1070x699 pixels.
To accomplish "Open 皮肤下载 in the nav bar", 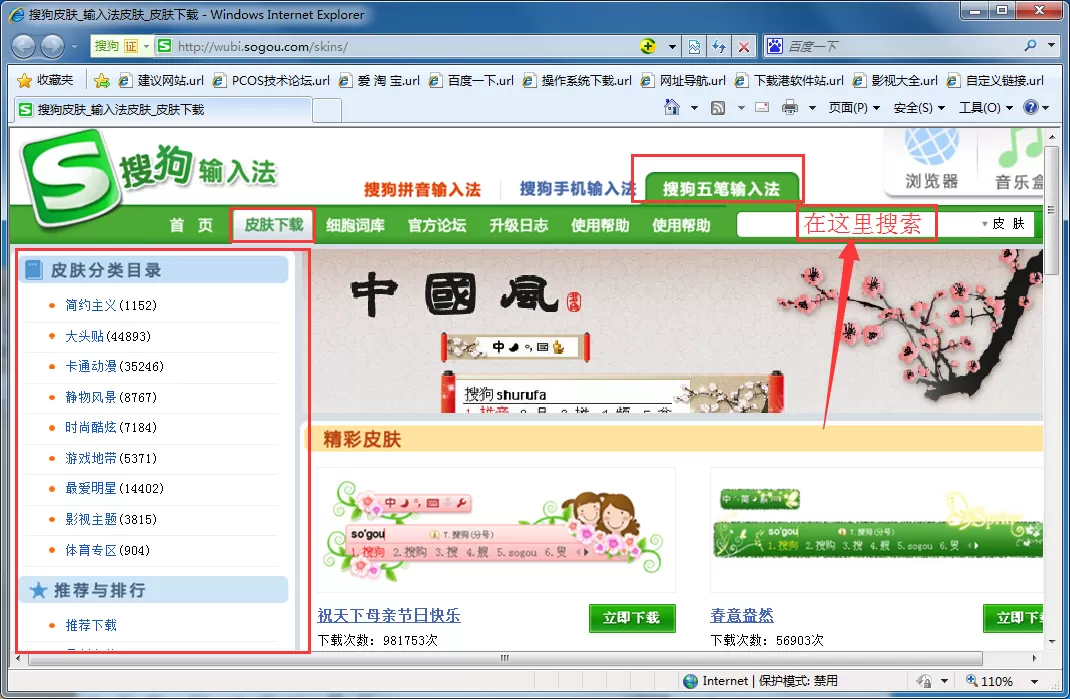I will tap(274, 225).
